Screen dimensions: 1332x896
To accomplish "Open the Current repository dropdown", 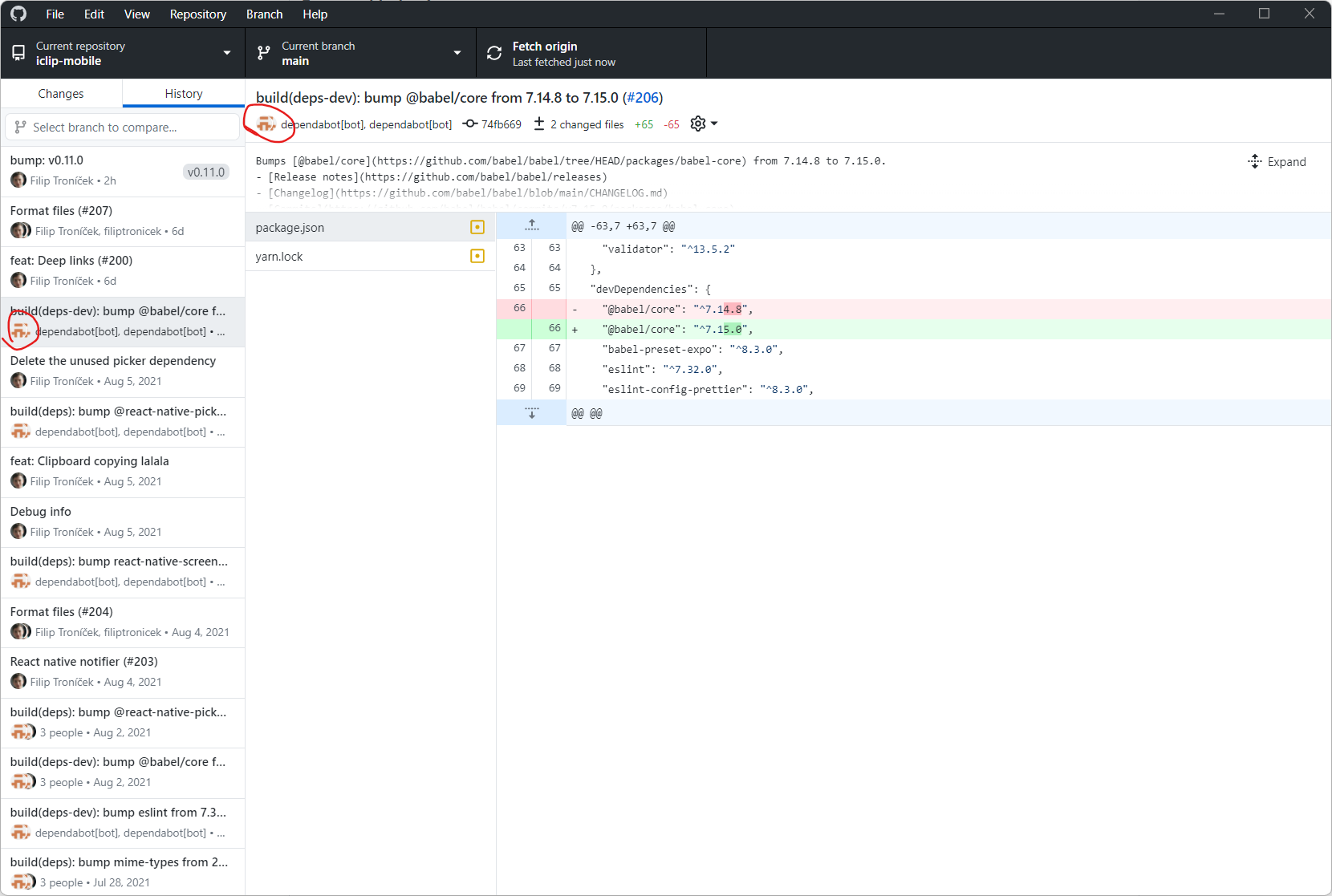I will (123, 53).
